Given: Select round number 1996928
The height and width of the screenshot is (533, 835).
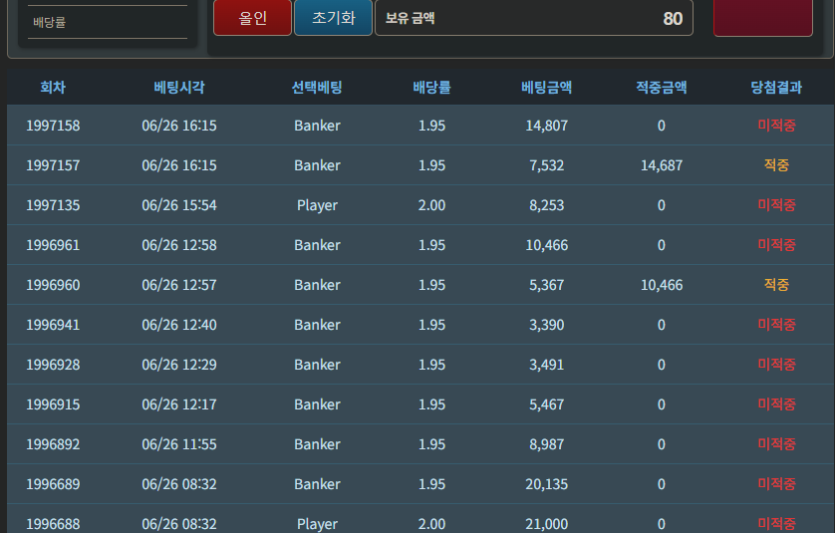Looking at the screenshot, I should (53, 365).
